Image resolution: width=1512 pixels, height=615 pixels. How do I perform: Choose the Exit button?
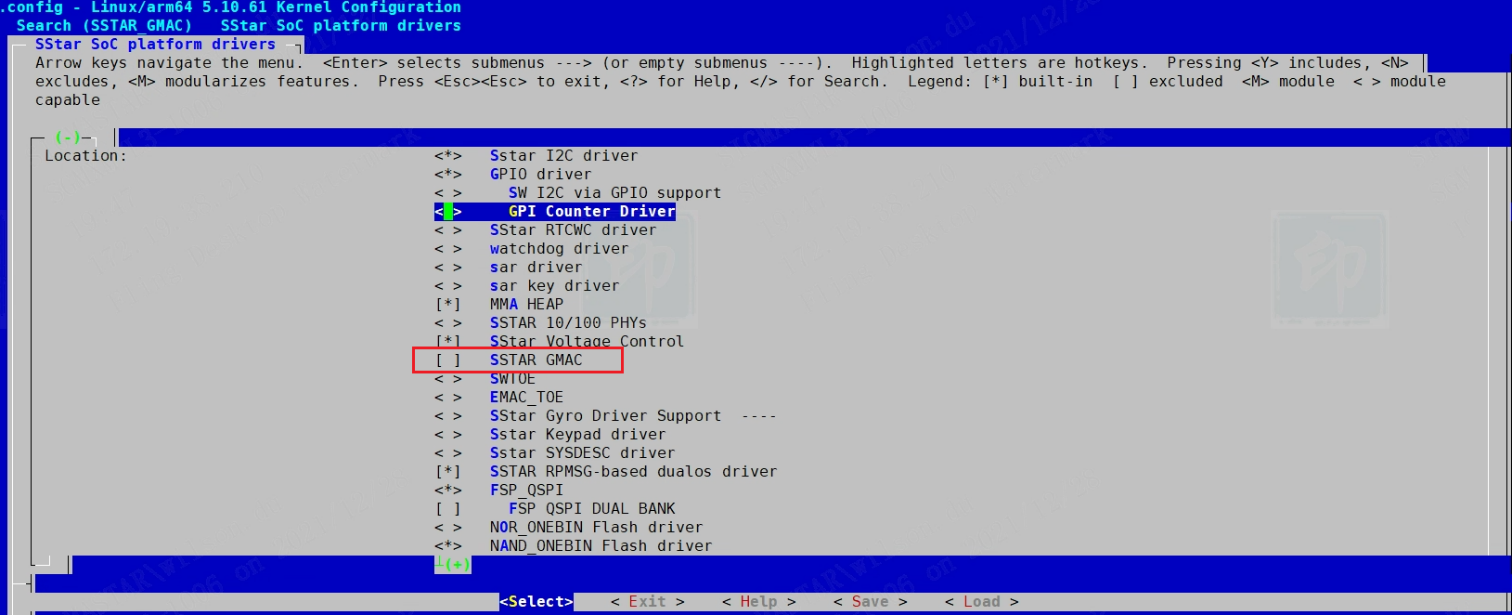pos(647,602)
